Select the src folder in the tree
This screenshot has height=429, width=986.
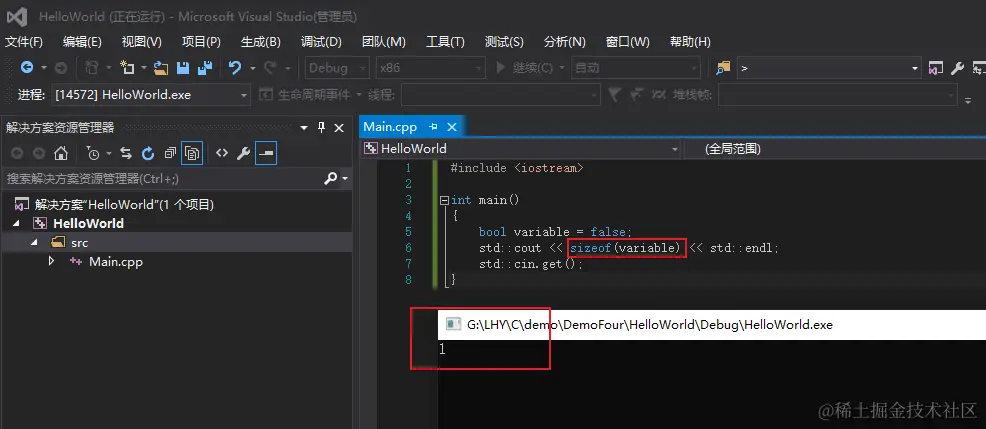click(x=79, y=243)
